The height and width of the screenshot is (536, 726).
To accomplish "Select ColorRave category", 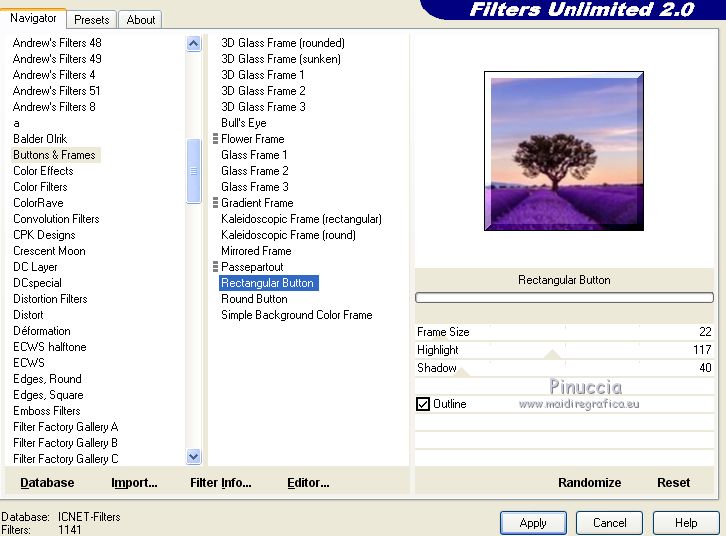I will [38, 203].
